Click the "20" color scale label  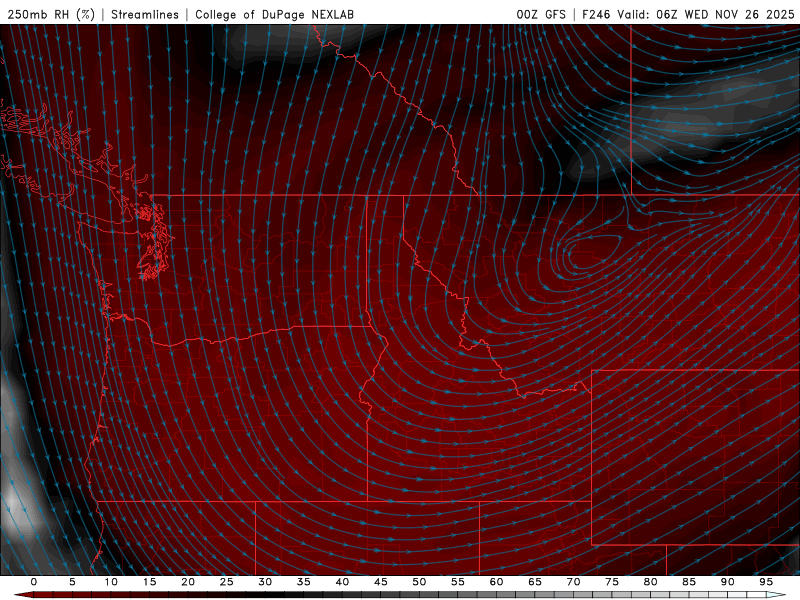click(x=188, y=582)
